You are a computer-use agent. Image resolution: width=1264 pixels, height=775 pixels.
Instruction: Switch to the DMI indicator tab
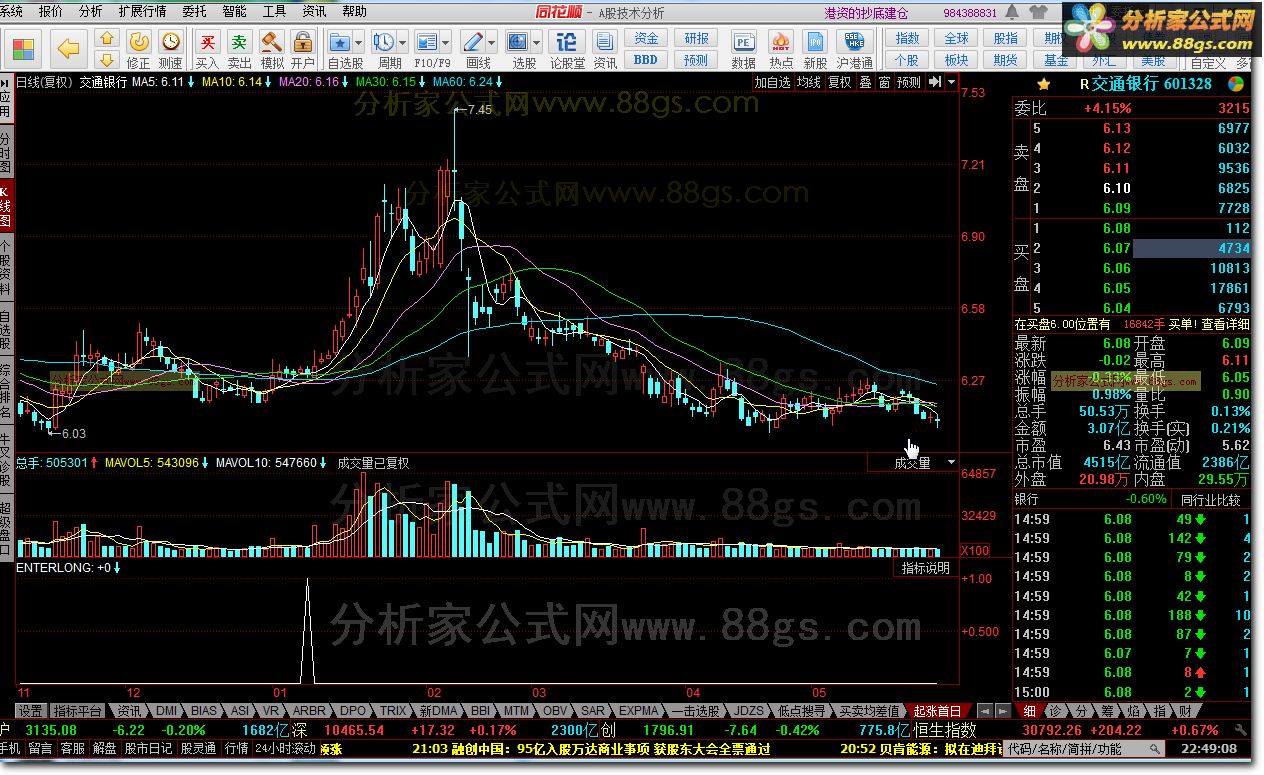point(166,711)
